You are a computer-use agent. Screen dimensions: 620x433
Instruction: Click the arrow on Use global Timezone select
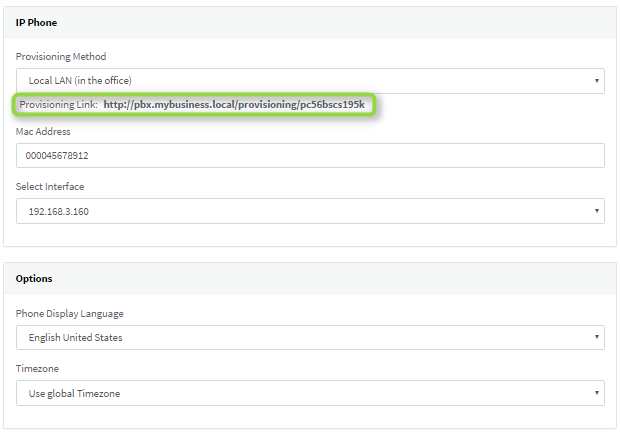click(597, 393)
